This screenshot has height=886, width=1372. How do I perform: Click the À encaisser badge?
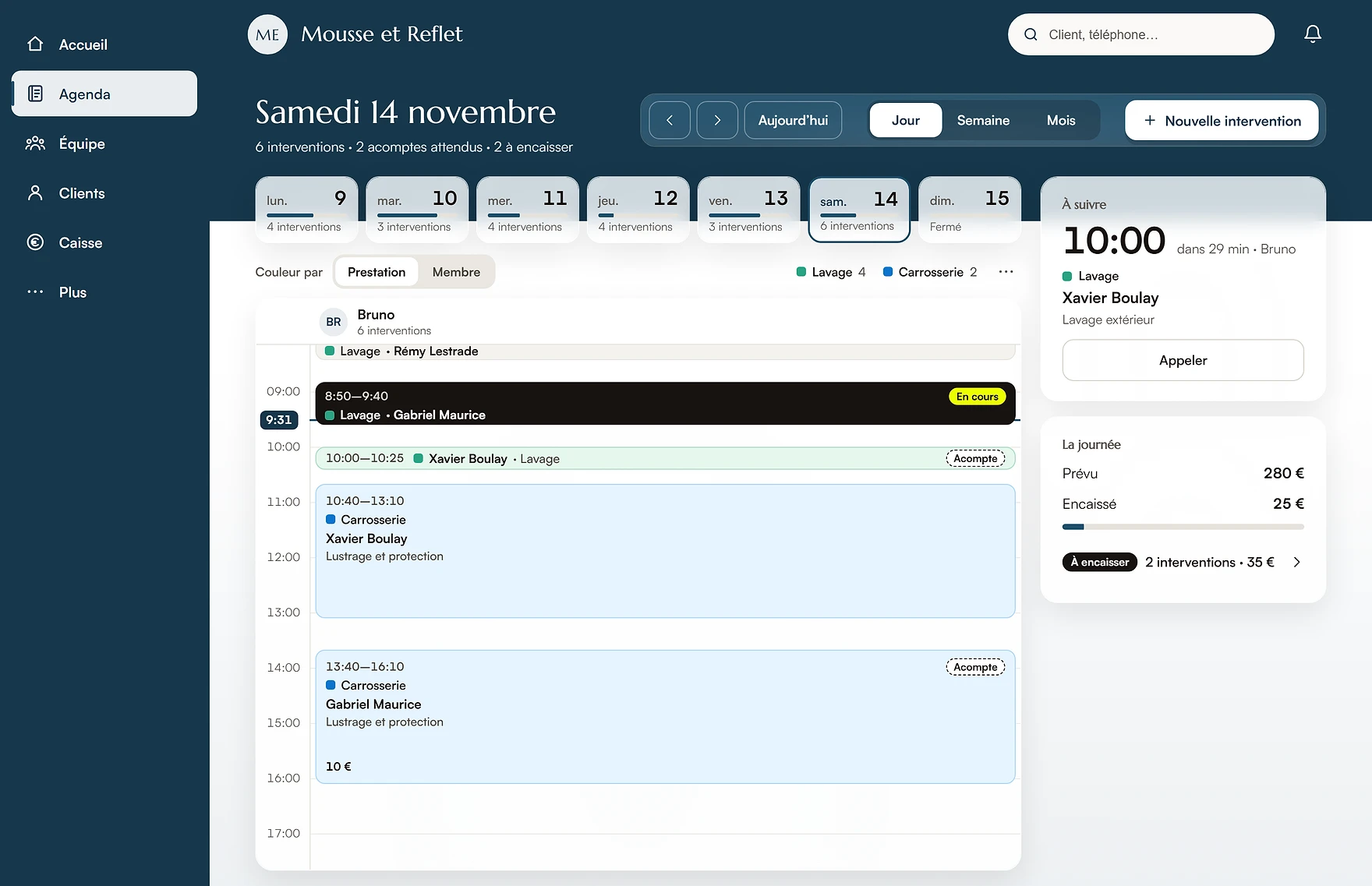[x=1099, y=562]
